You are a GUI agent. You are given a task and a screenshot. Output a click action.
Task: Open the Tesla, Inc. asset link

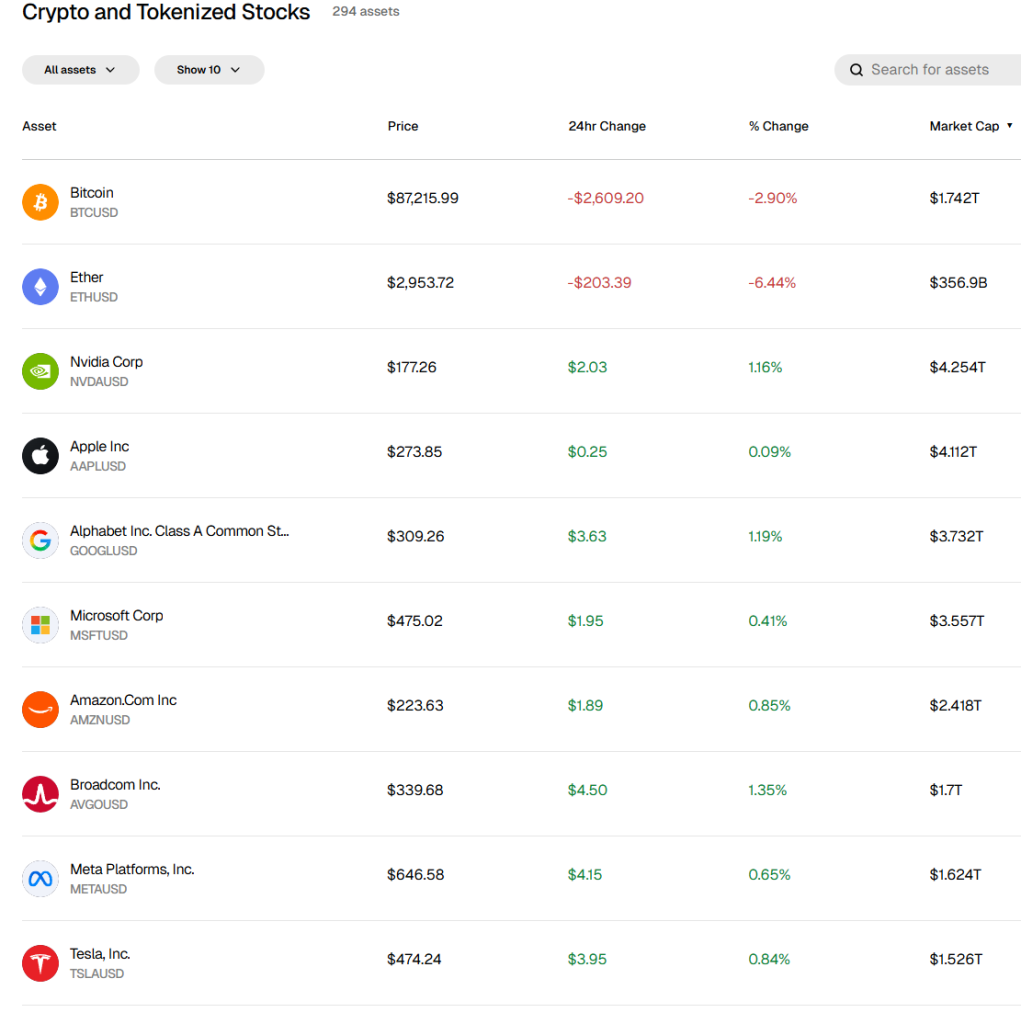click(x=100, y=954)
